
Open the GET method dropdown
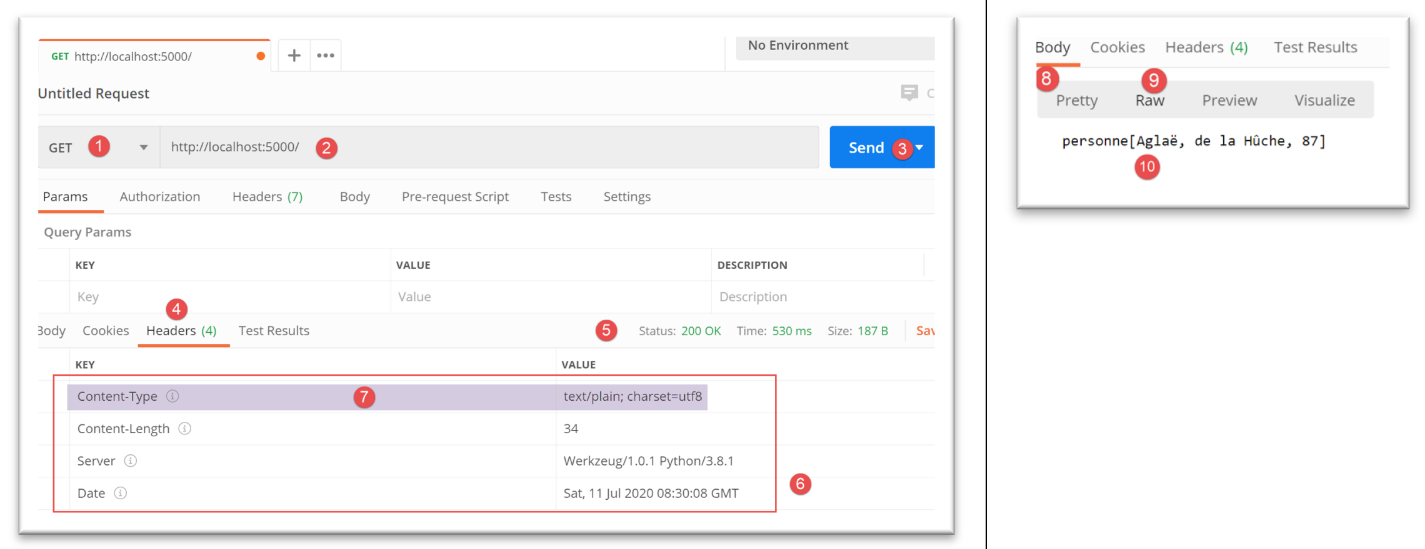coord(143,148)
